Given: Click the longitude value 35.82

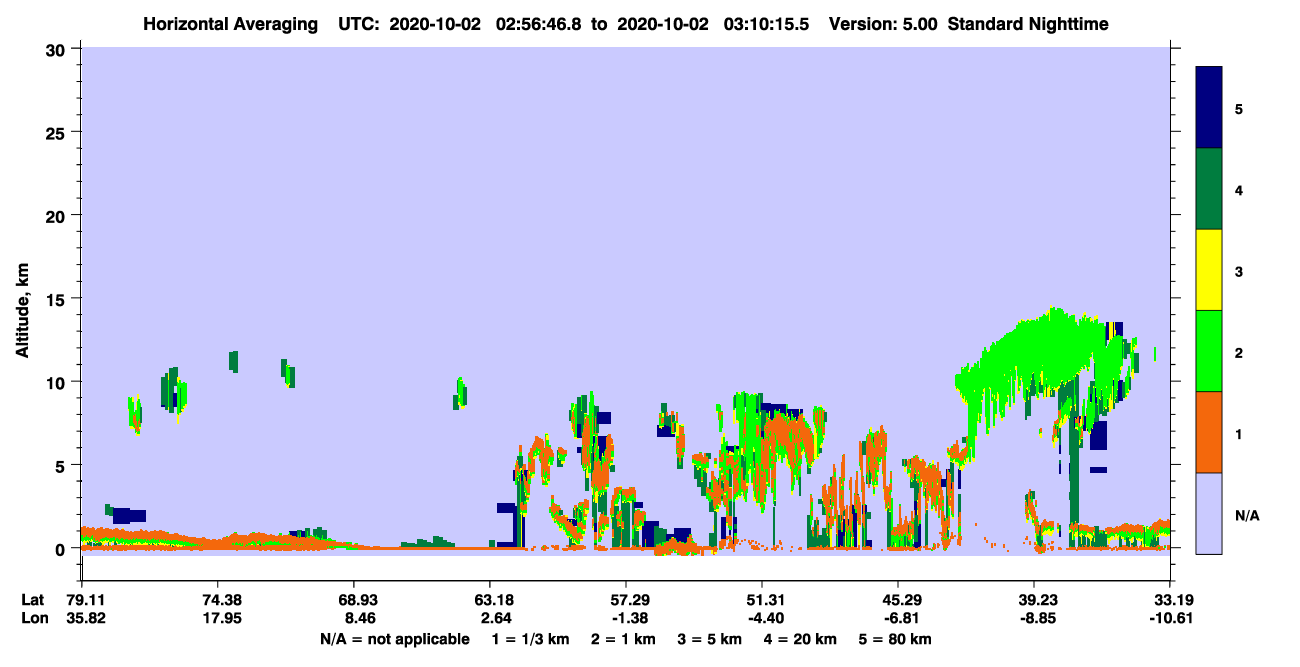Looking at the screenshot, I should click(86, 618).
